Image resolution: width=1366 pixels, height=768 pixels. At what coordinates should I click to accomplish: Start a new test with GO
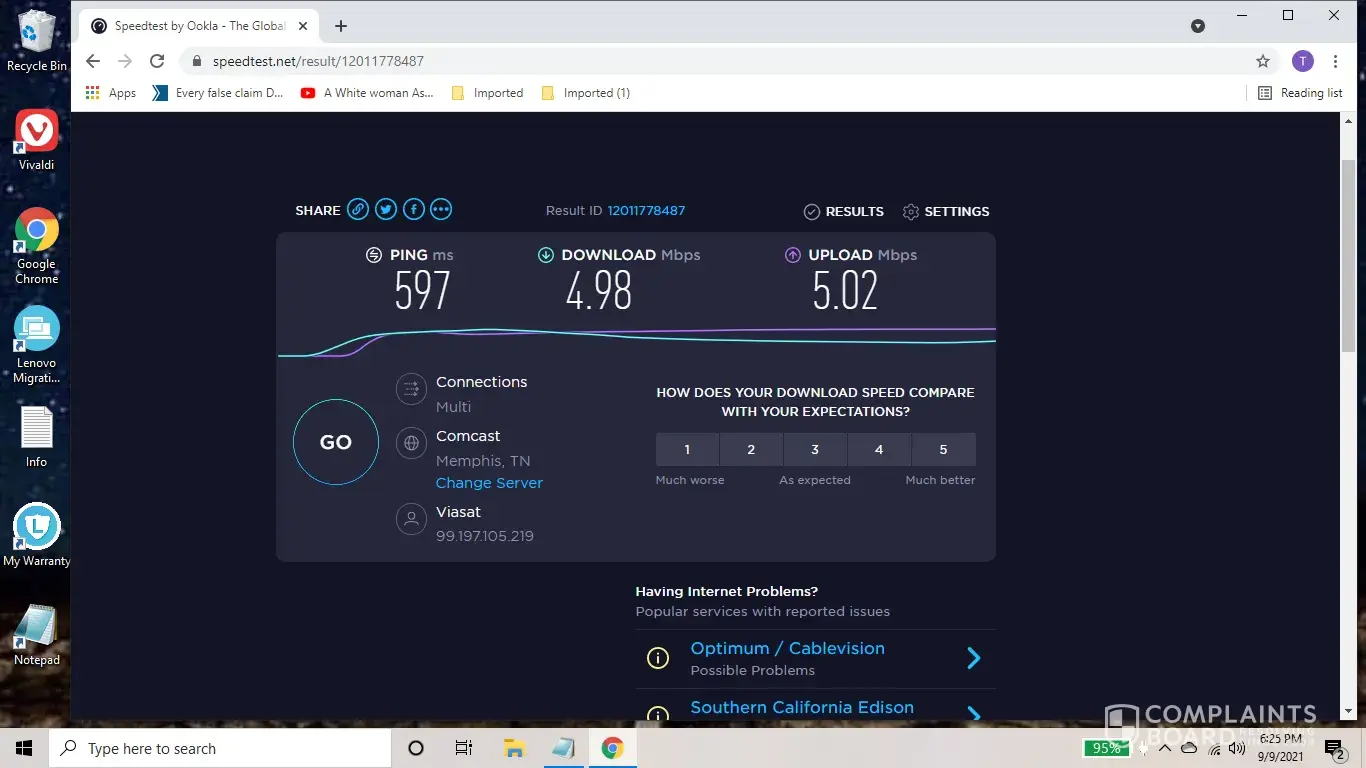click(x=336, y=442)
